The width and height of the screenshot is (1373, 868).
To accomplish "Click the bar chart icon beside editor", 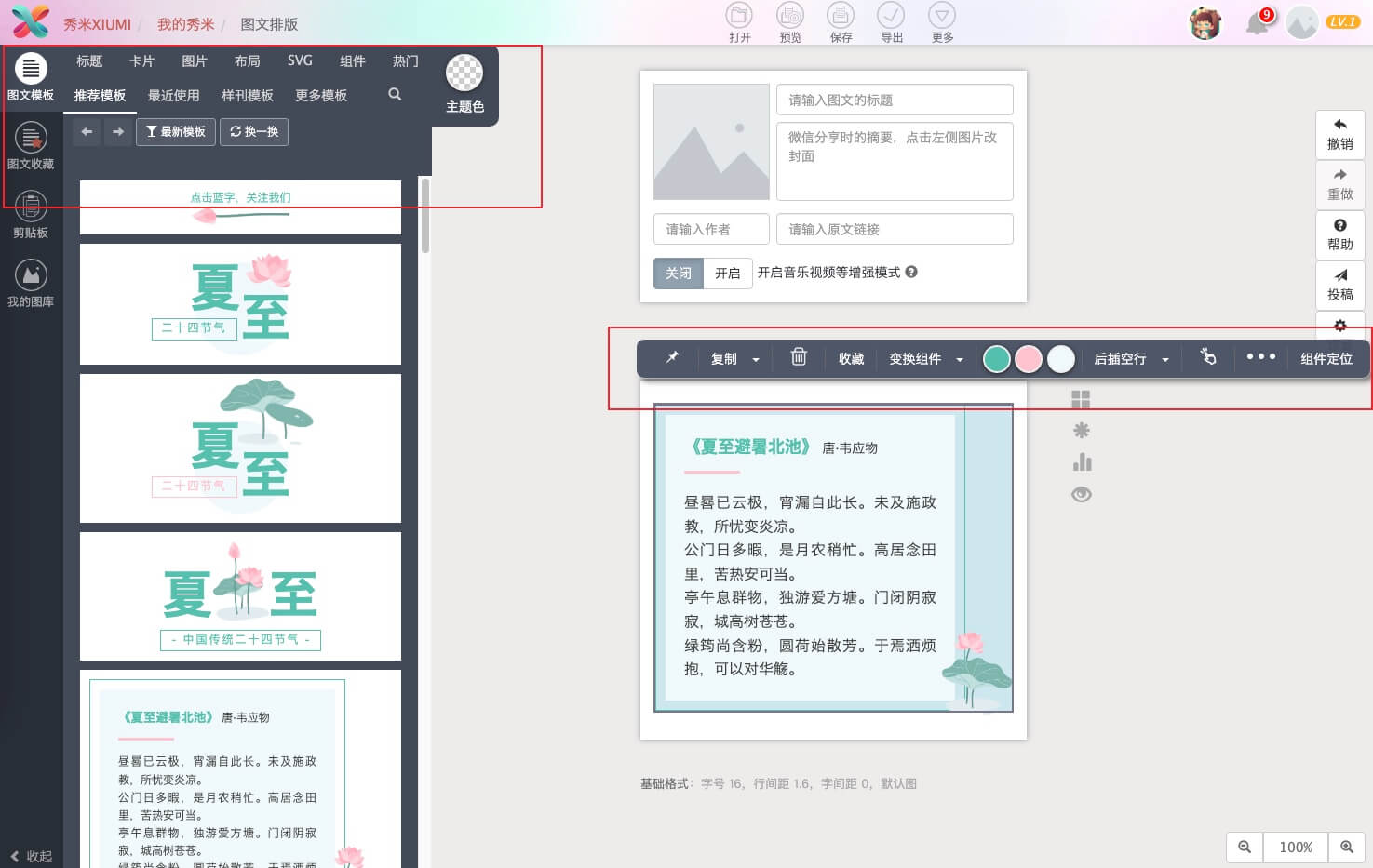I will 1082,462.
